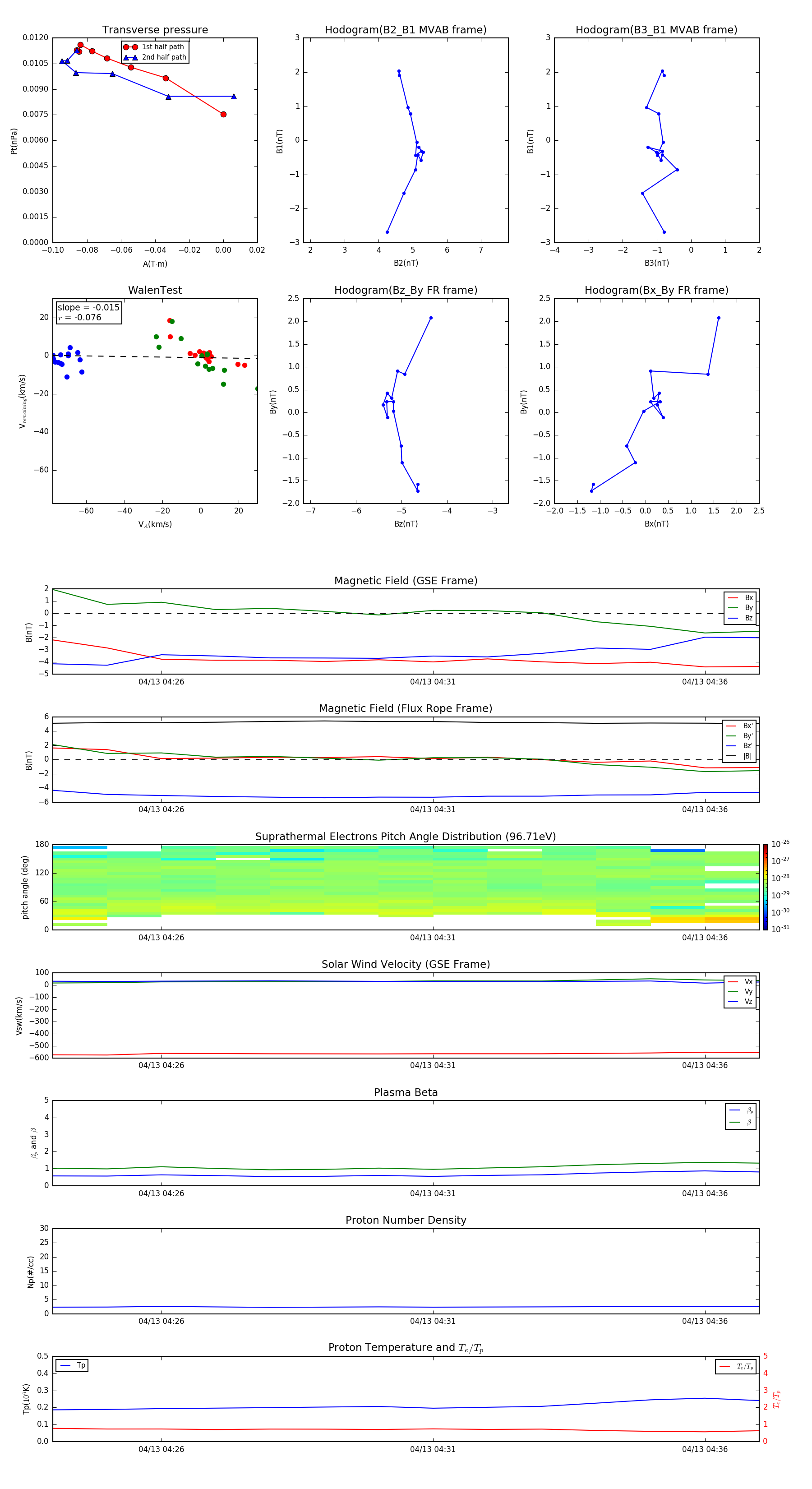812x1489 pixels.
Task: Select the "1st half path" legend entry
Action: click(x=154, y=47)
